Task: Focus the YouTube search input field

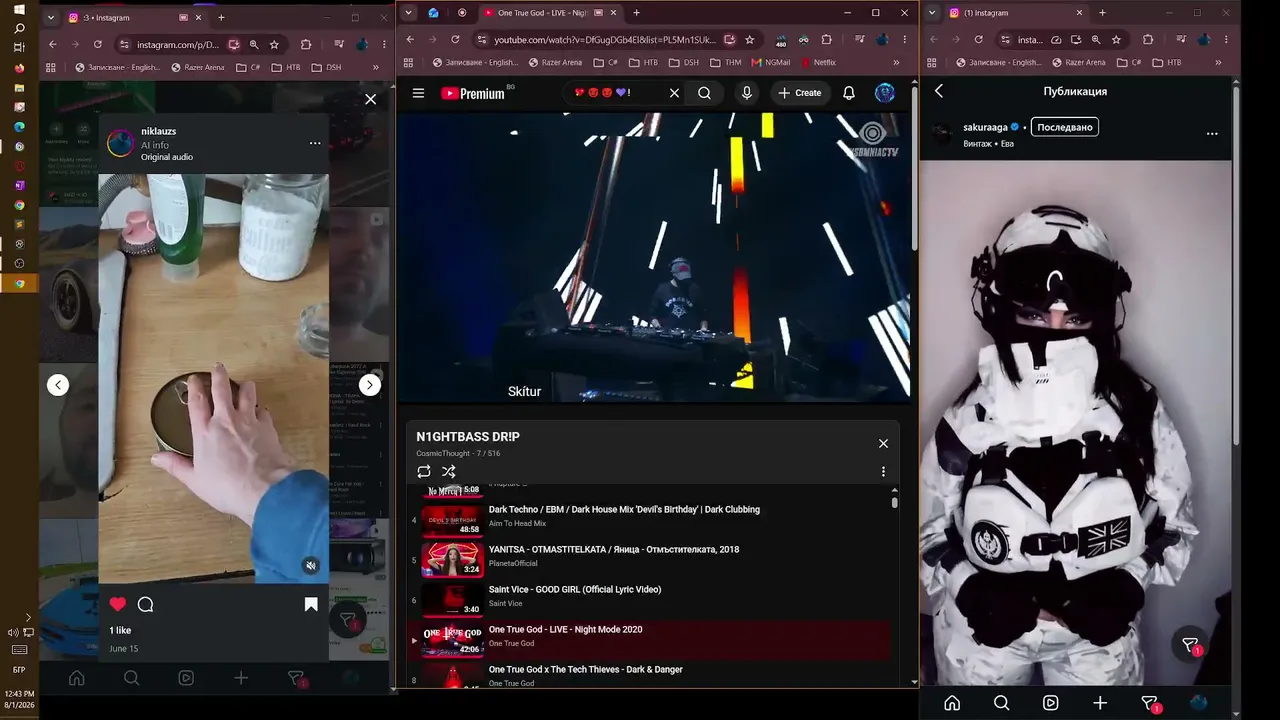Action: (x=615, y=93)
